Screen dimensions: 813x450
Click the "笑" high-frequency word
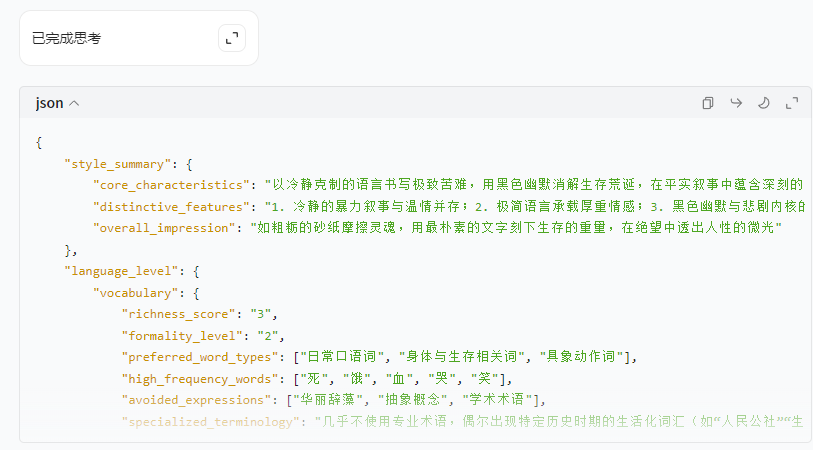point(484,378)
